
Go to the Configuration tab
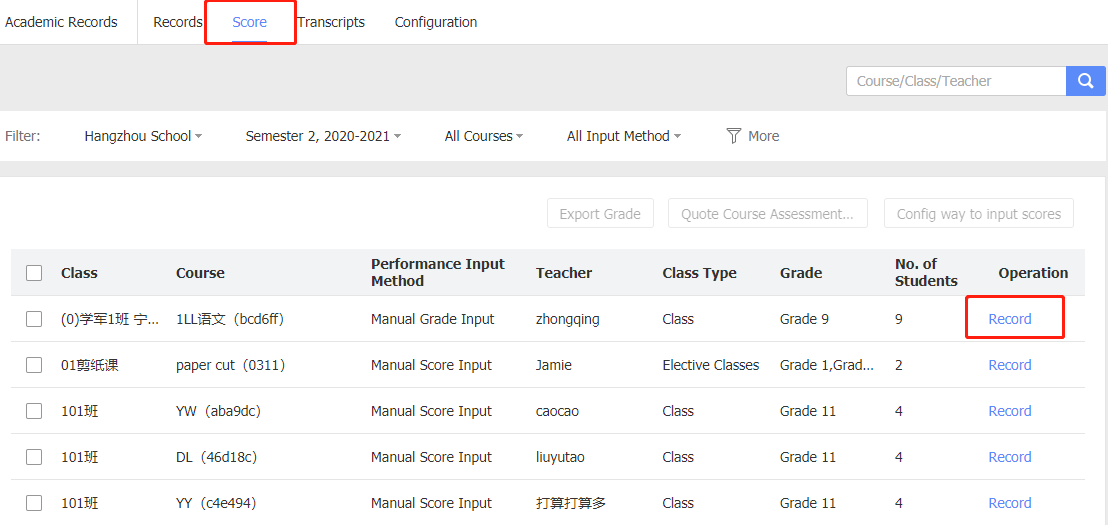click(436, 22)
